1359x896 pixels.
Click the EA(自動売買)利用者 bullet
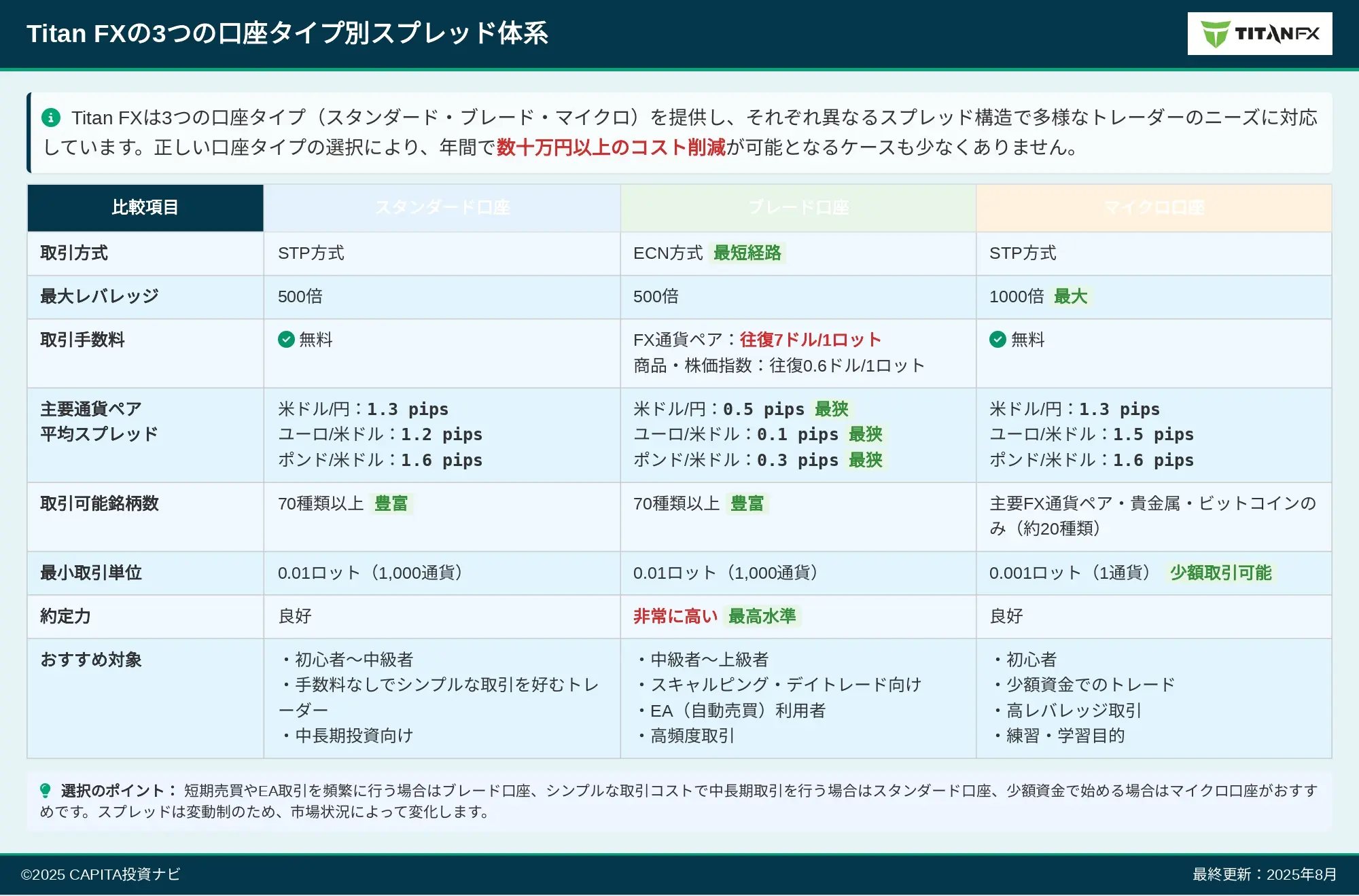click(730, 711)
